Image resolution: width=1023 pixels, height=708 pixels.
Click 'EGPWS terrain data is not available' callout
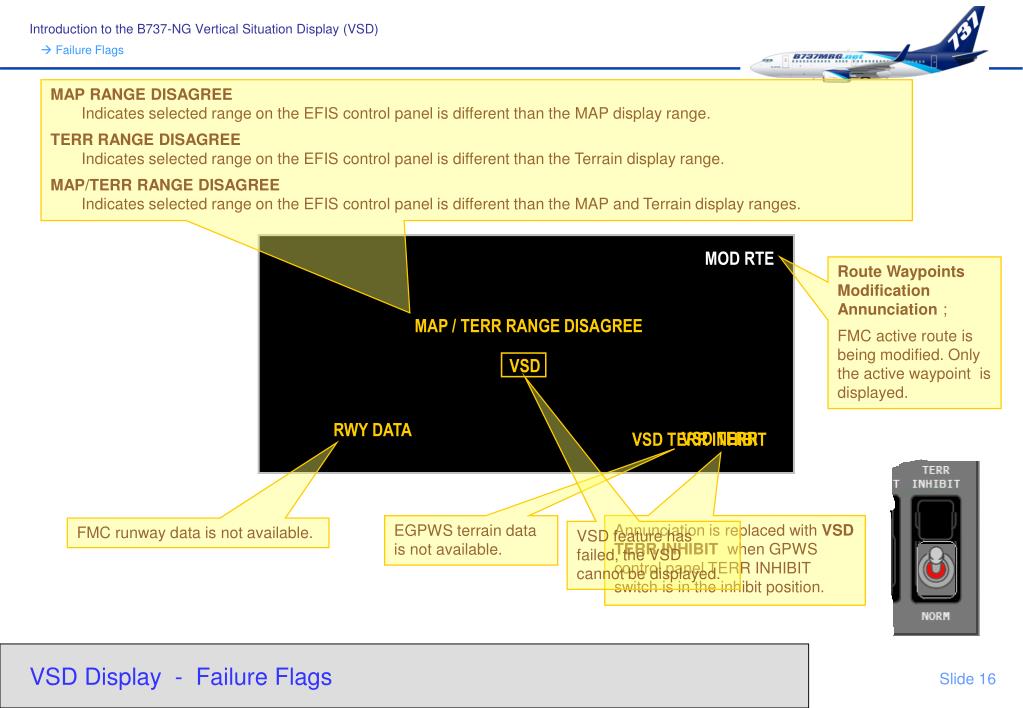pyautogui.click(x=471, y=540)
